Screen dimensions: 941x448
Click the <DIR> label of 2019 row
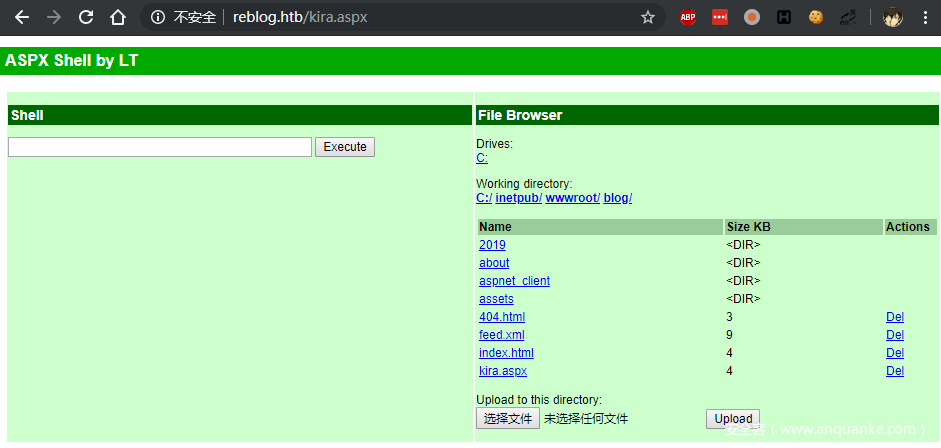point(744,245)
